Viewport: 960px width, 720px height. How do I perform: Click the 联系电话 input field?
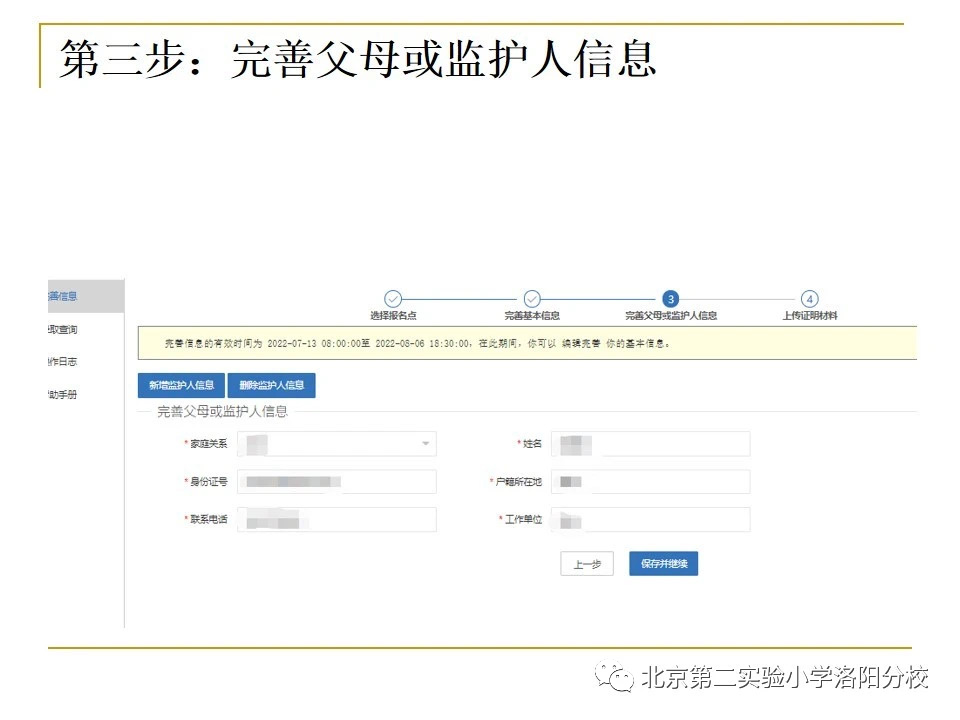click(336, 519)
